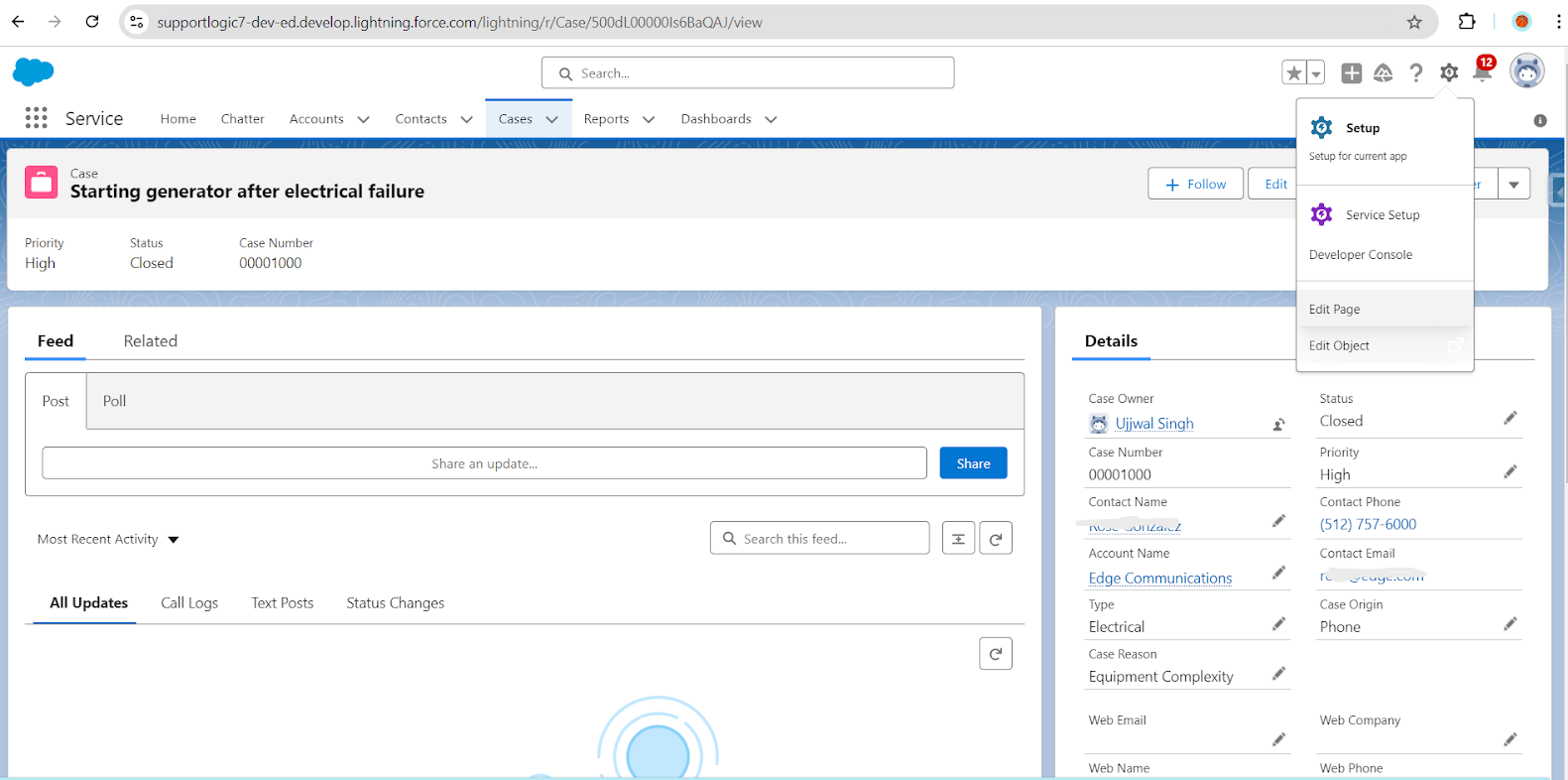Click the Search this feed field
The width and height of the screenshot is (1568, 780).
tap(819, 538)
